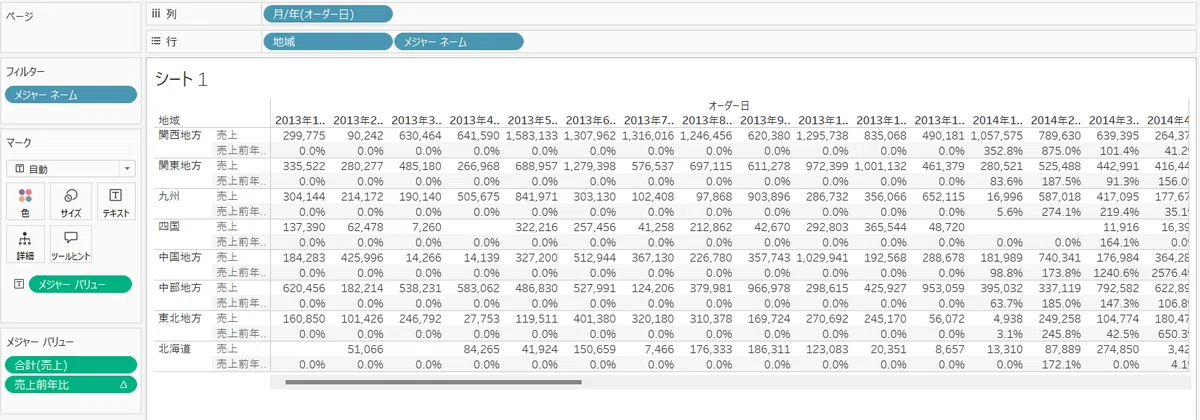Image resolution: width=1200 pixels, height=420 pixels.
Task: Select the cell value 1,029,941
Action: pos(821,257)
